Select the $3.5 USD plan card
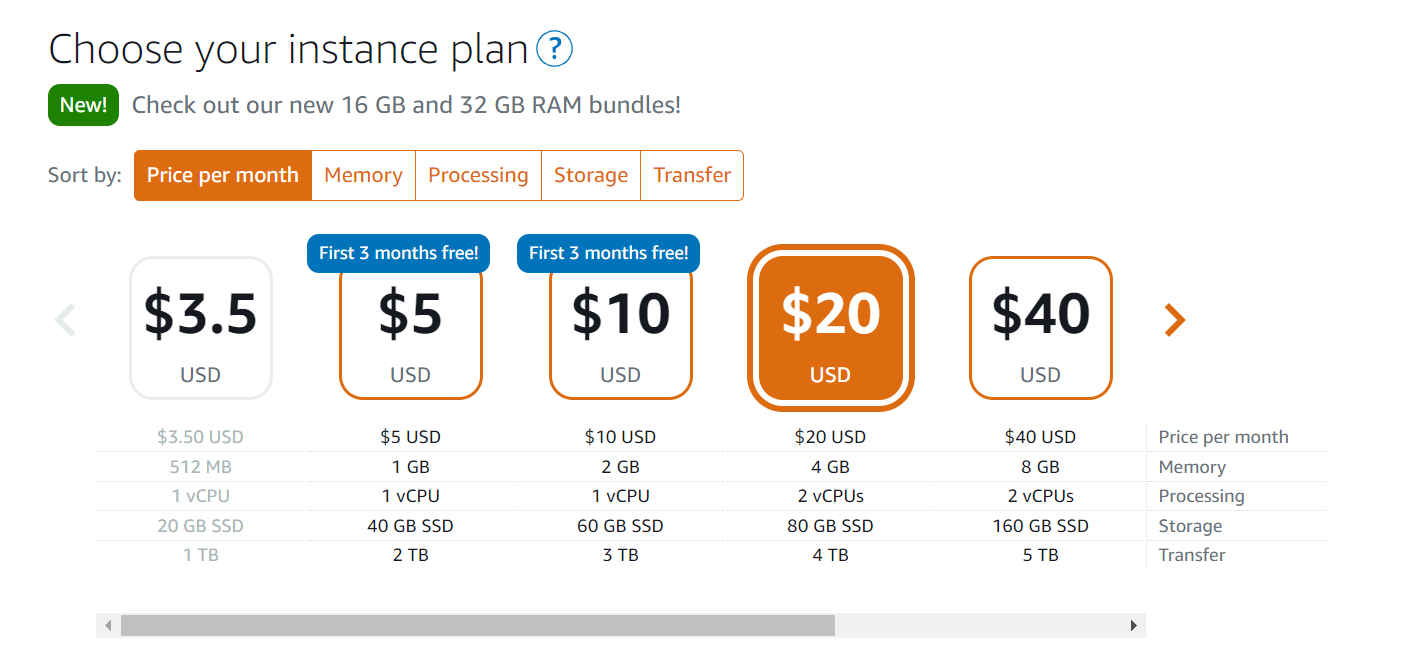1403x658 pixels. pos(201,328)
